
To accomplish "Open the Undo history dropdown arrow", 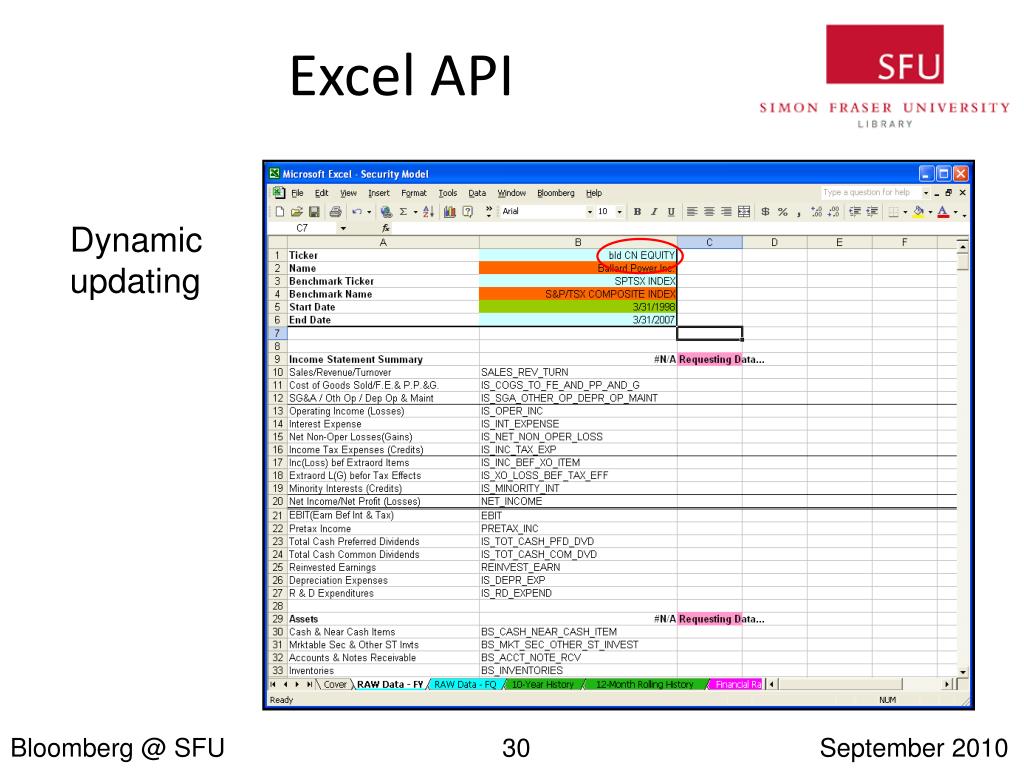I will point(369,212).
